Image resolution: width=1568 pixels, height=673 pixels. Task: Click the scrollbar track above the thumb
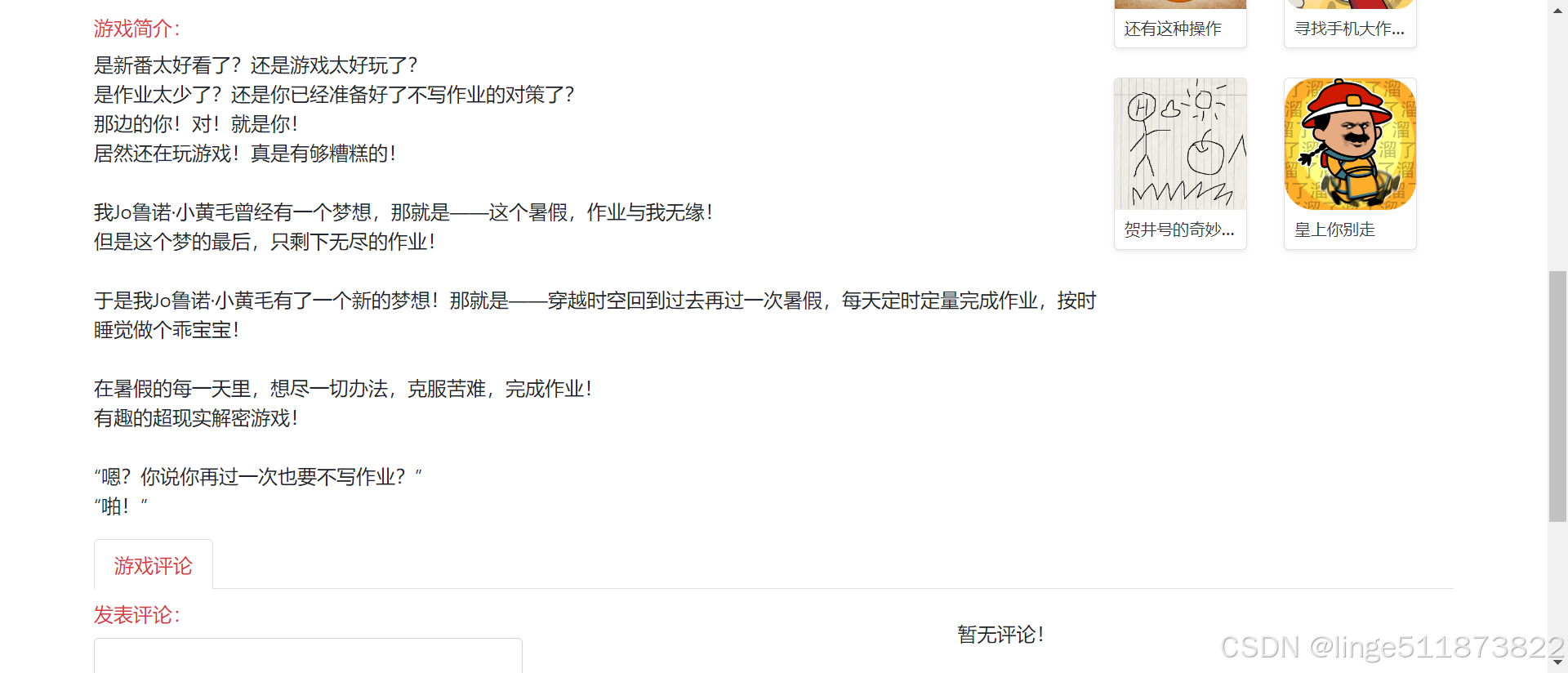1557,144
